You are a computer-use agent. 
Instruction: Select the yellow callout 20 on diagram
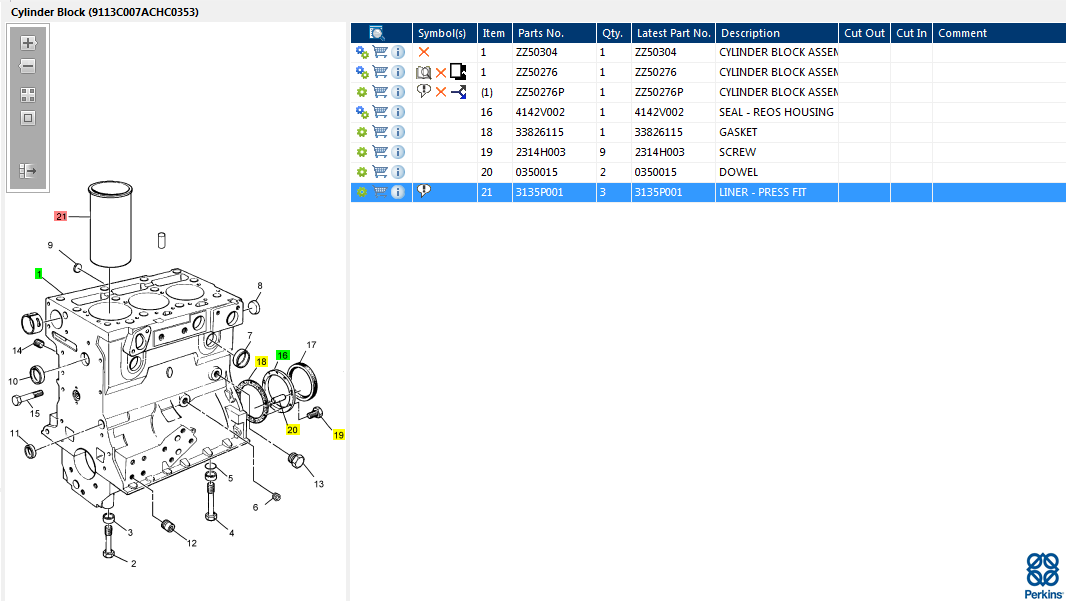292,430
